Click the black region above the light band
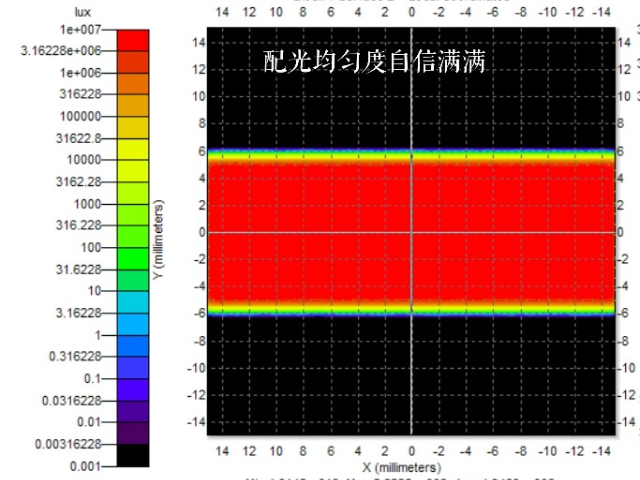640x480 pixels. [411, 88]
